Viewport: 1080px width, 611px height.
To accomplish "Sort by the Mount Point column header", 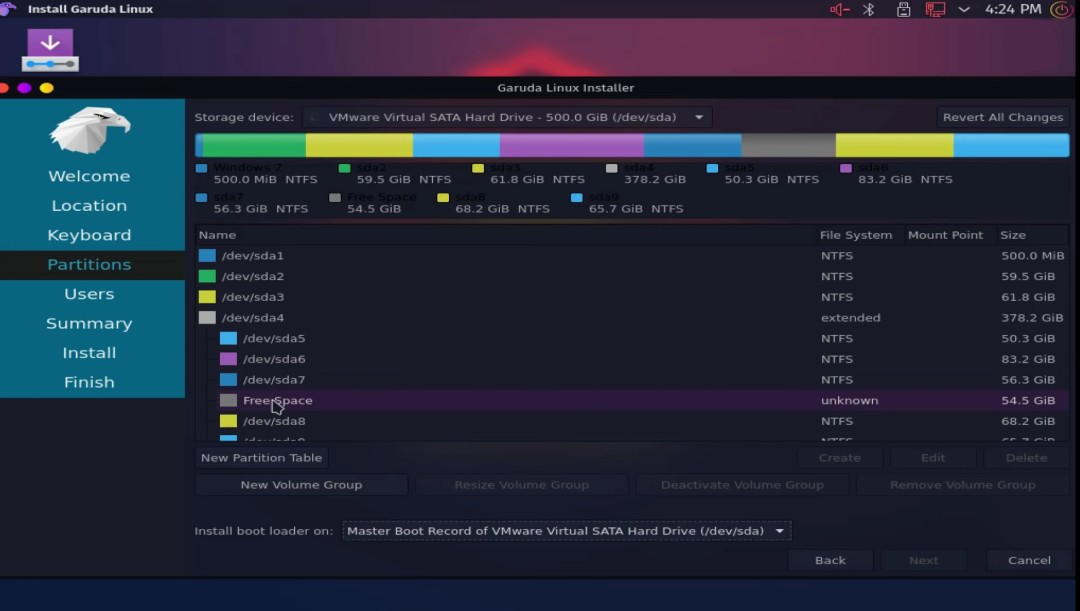I will tap(945, 235).
